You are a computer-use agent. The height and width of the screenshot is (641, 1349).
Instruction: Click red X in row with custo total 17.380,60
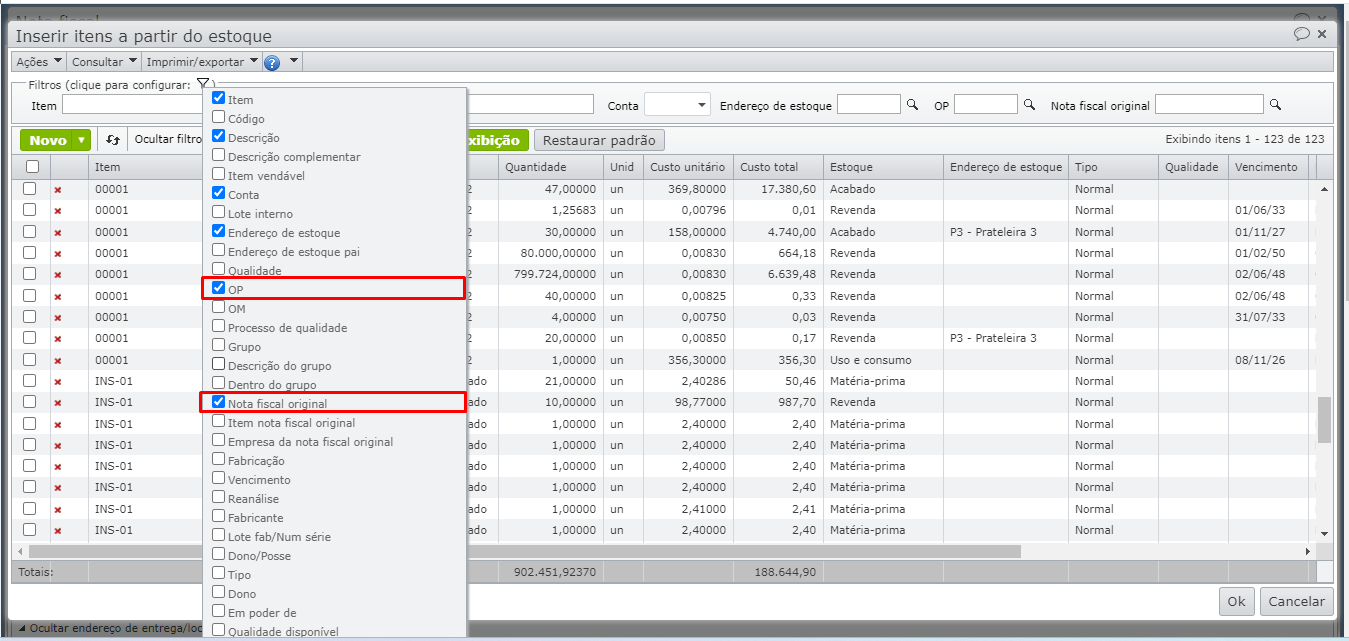58,190
